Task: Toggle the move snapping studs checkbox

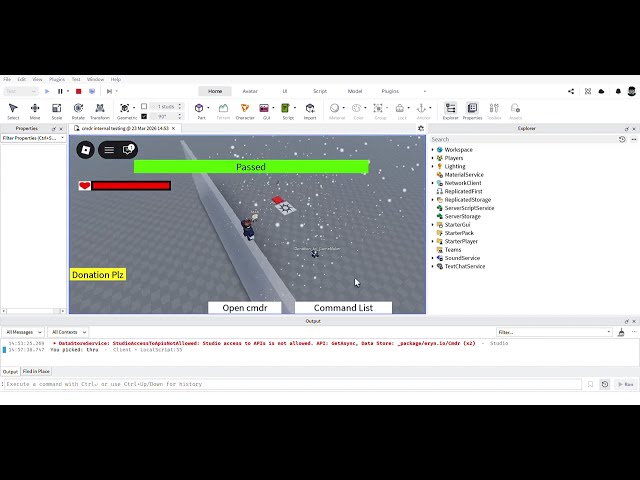Action: tap(144, 106)
